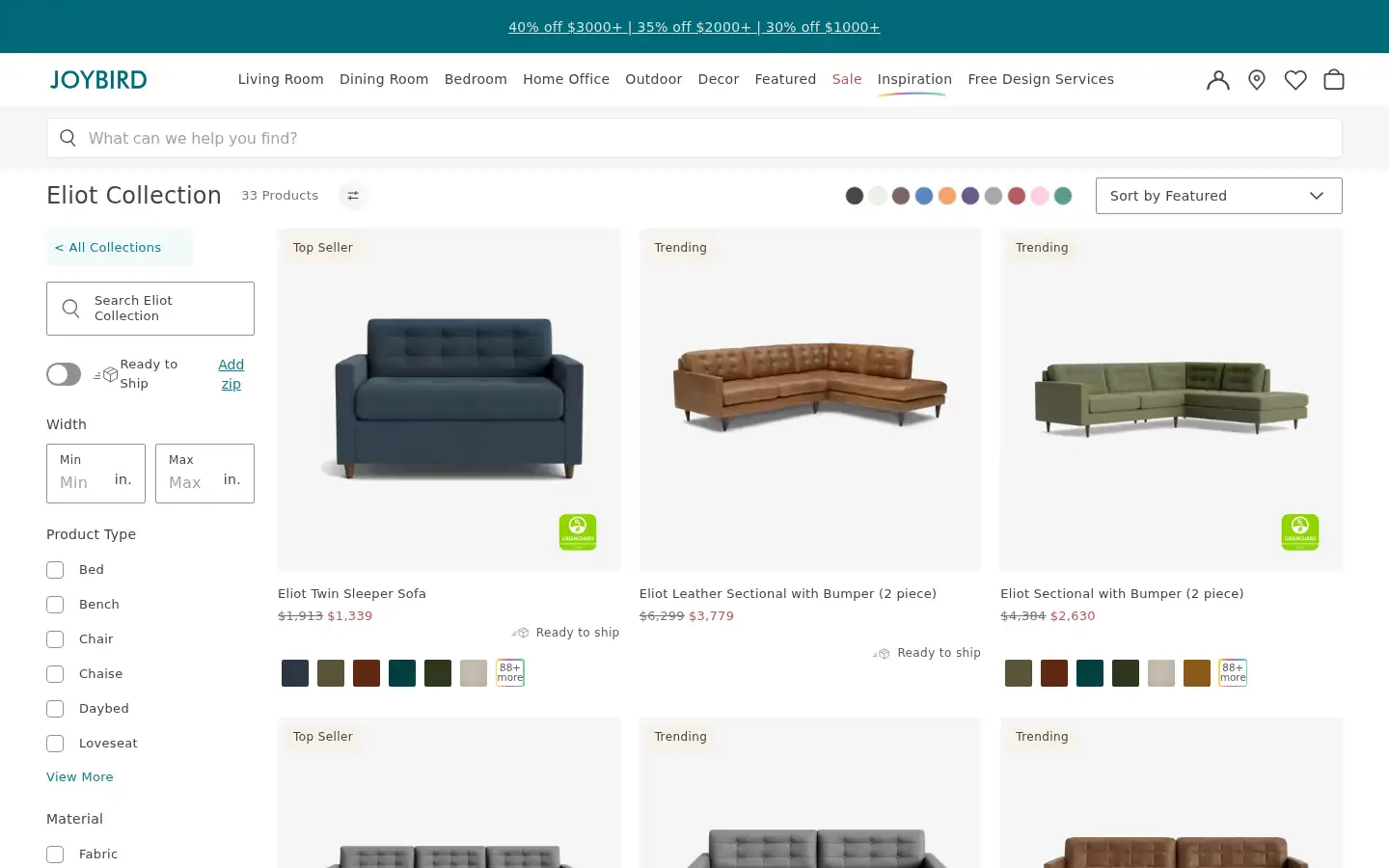1389x868 pixels.
Task: Open the Living Room menu
Action: tap(281, 79)
